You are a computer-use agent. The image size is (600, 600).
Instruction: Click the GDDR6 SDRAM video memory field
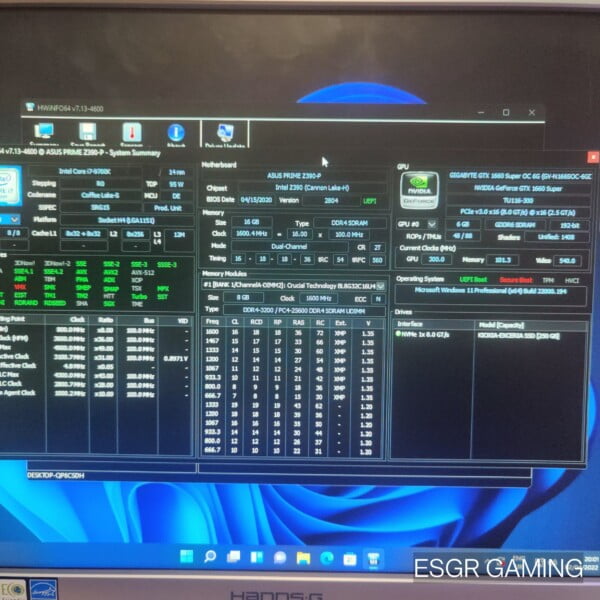point(514,225)
